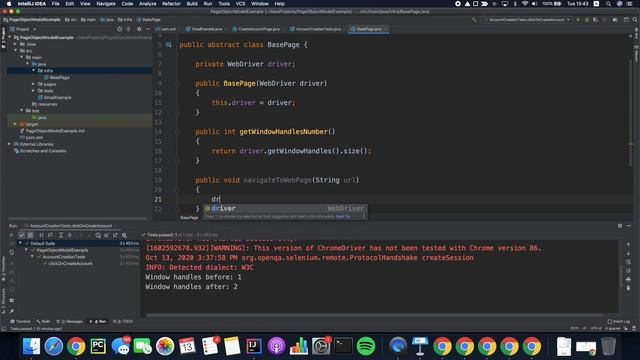Toggle show ignored tests button
Screen dimensions: 640x360
pyautogui.click(x=31, y=235)
